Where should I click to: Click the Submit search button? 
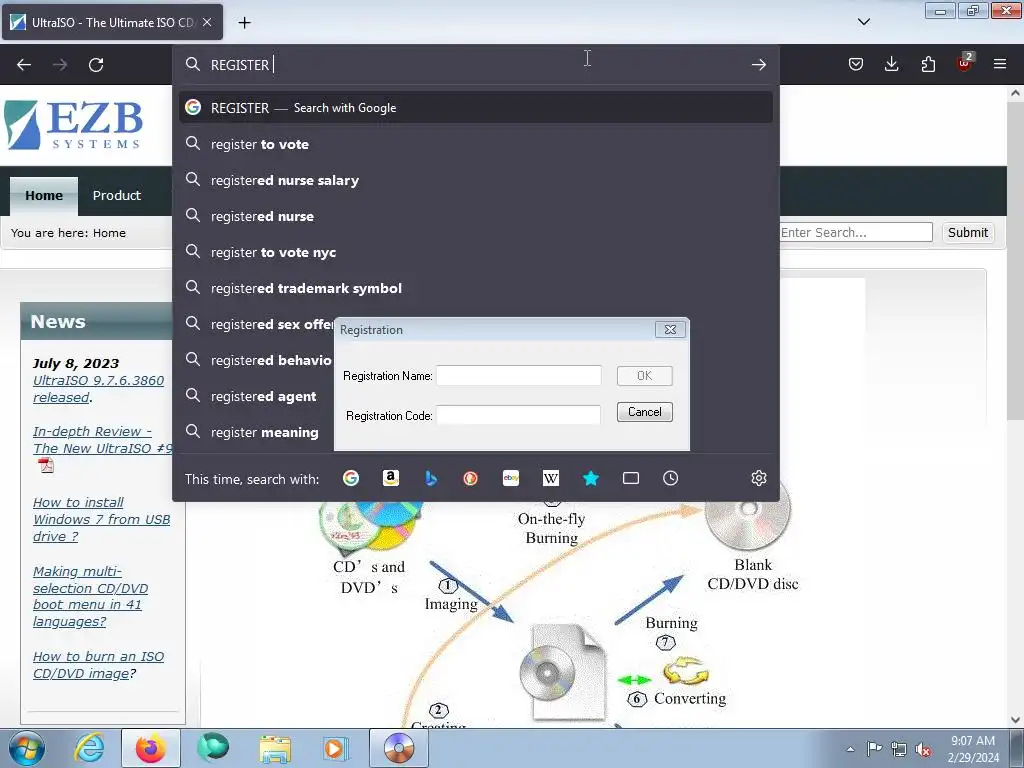click(x=967, y=232)
